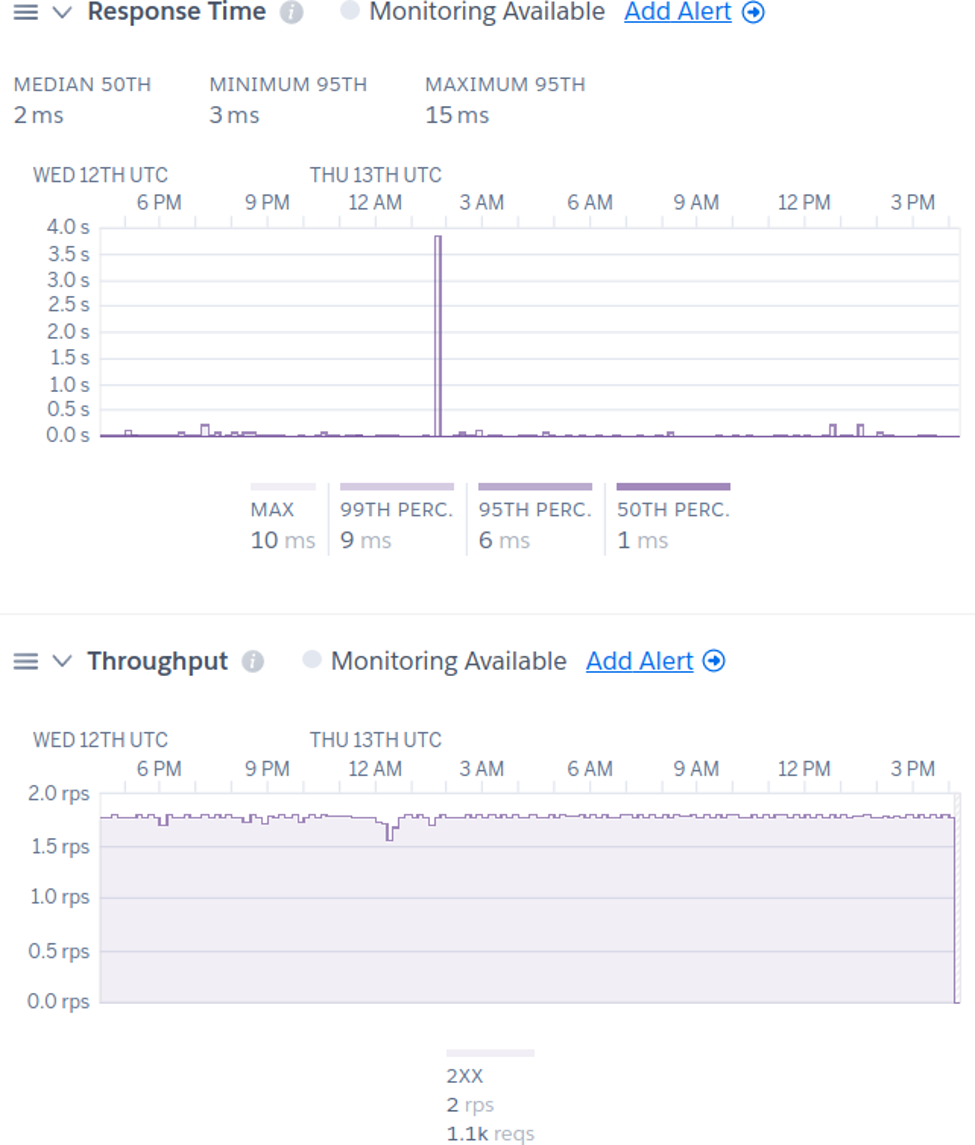Image resolution: width=975 pixels, height=1145 pixels.
Task: Click the Throughput monitoring status dot
Action: pyautogui.click(x=312, y=660)
